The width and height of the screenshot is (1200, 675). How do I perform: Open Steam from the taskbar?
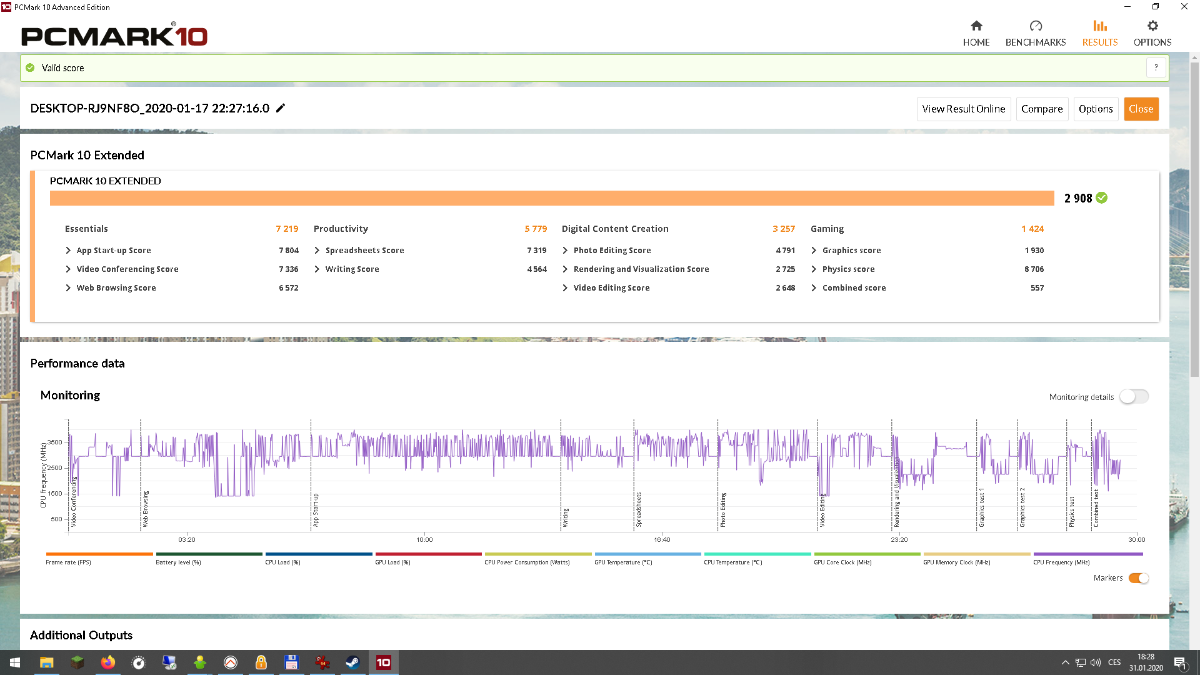coord(353,662)
